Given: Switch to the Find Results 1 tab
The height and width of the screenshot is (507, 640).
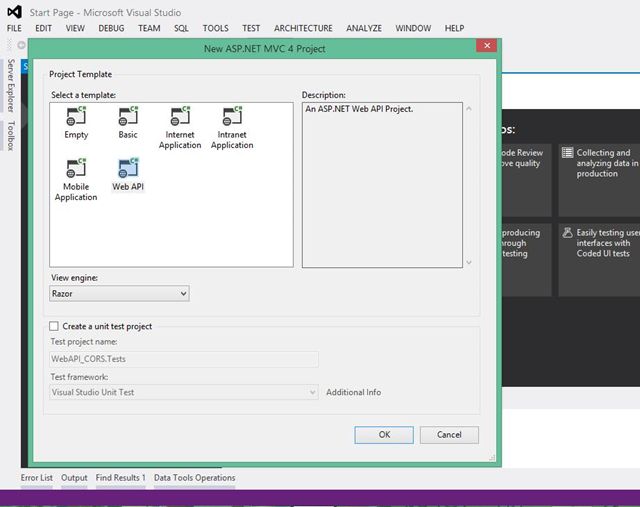Looking at the screenshot, I should [120, 478].
